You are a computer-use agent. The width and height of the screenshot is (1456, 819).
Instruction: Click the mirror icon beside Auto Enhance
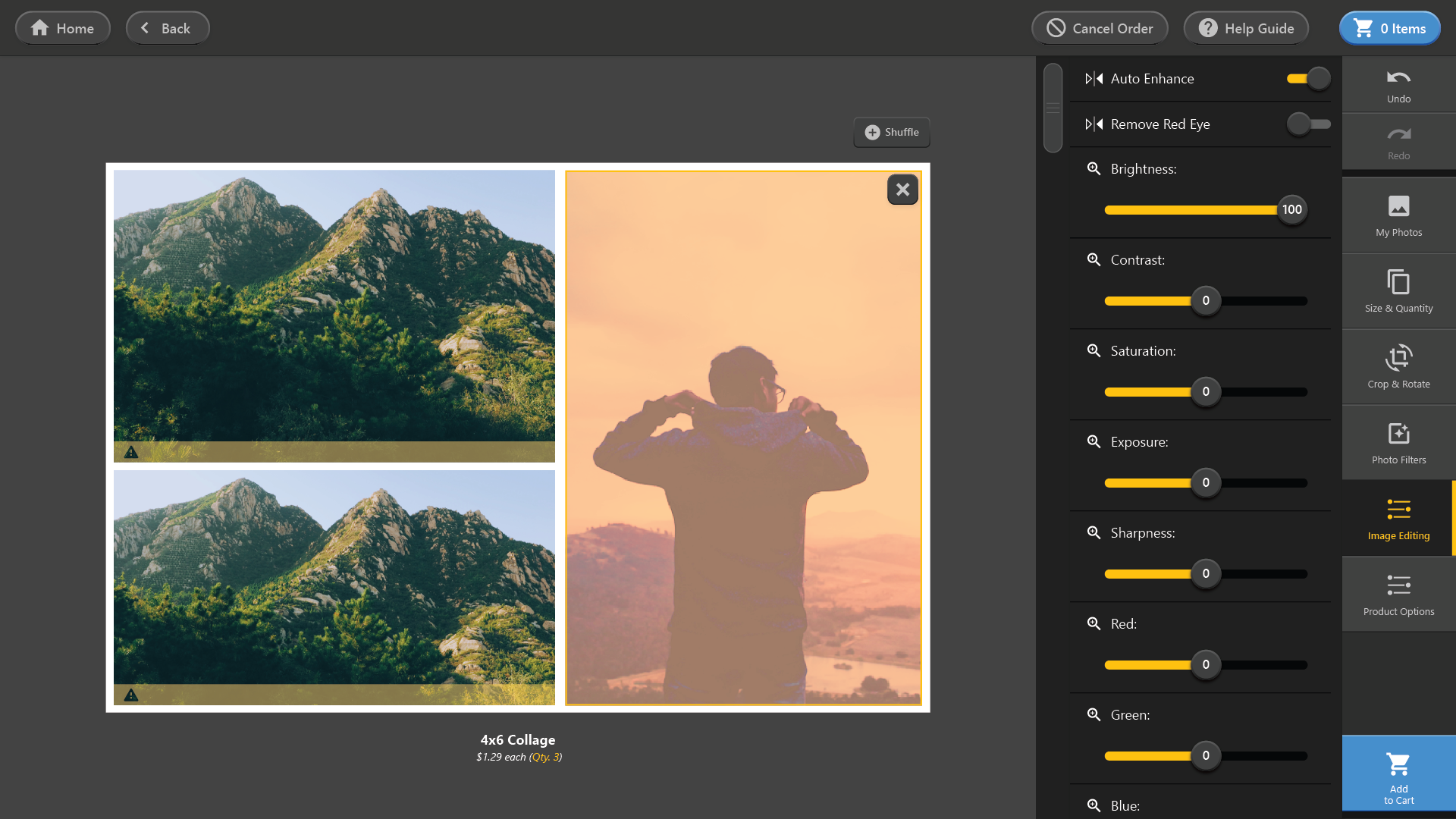coord(1094,79)
